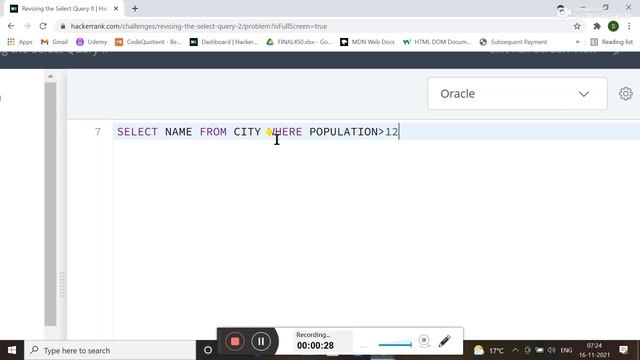Bookmark this page with star icon

pos(577,26)
